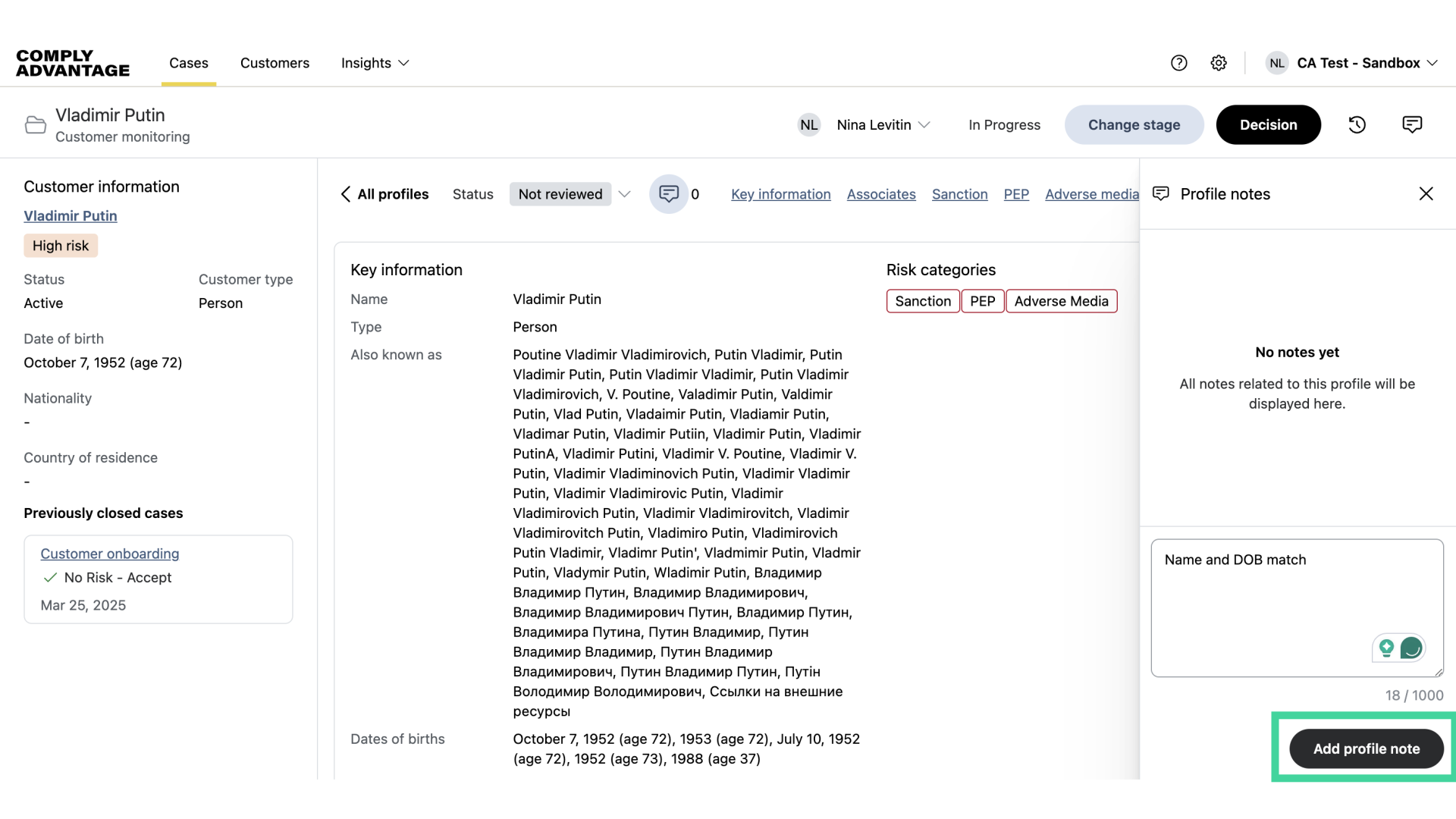The image size is (1456, 819).
Task: Select the Sanction section link
Action: [x=959, y=194]
